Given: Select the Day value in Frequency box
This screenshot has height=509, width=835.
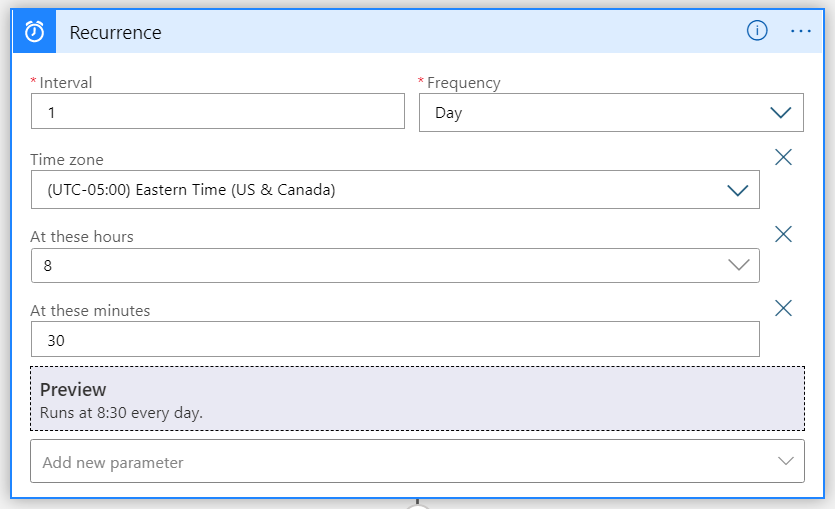Looking at the screenshot, I should tap(449, 113).
